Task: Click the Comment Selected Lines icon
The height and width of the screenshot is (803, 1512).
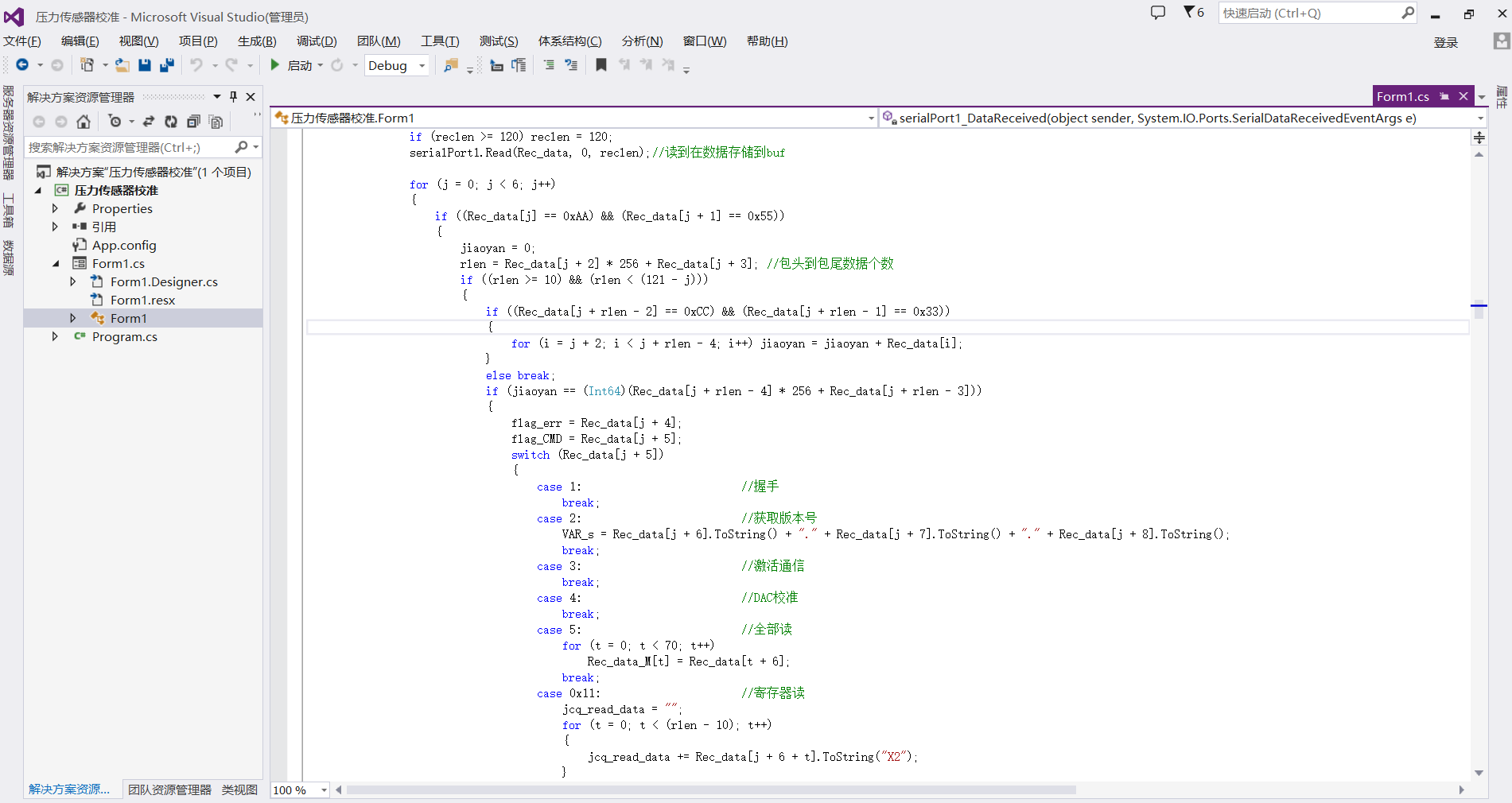Action: [x=549, y=65]
